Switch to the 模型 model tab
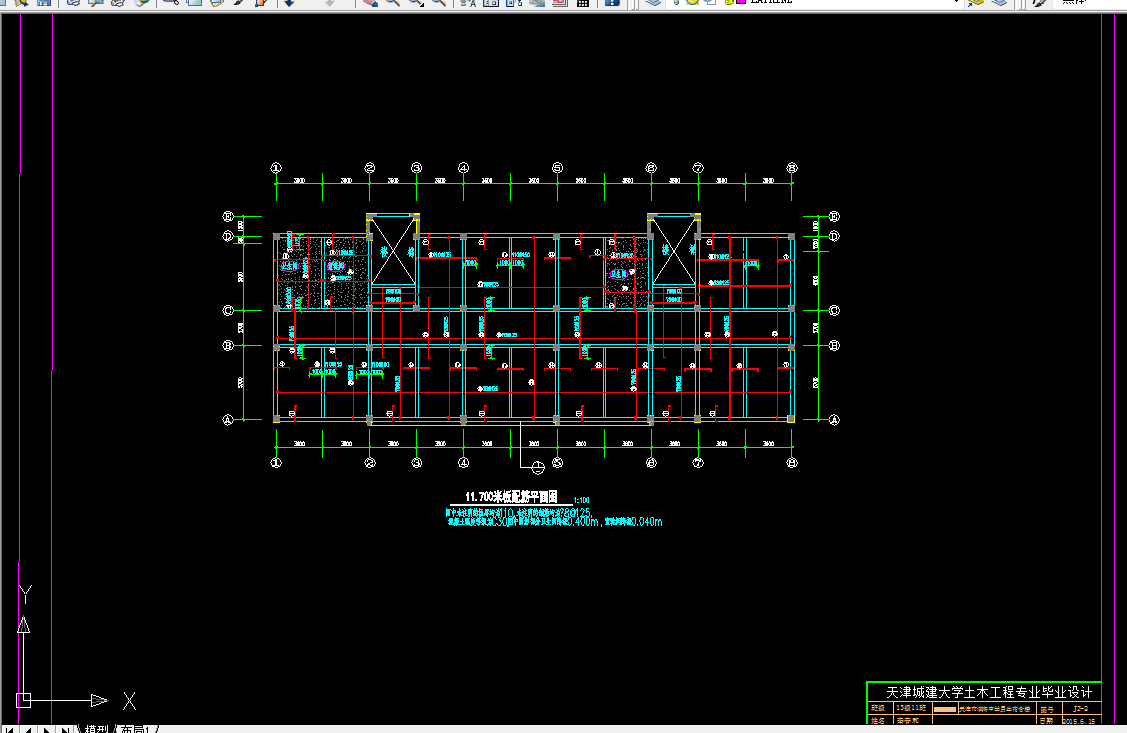 click(96, 729)
